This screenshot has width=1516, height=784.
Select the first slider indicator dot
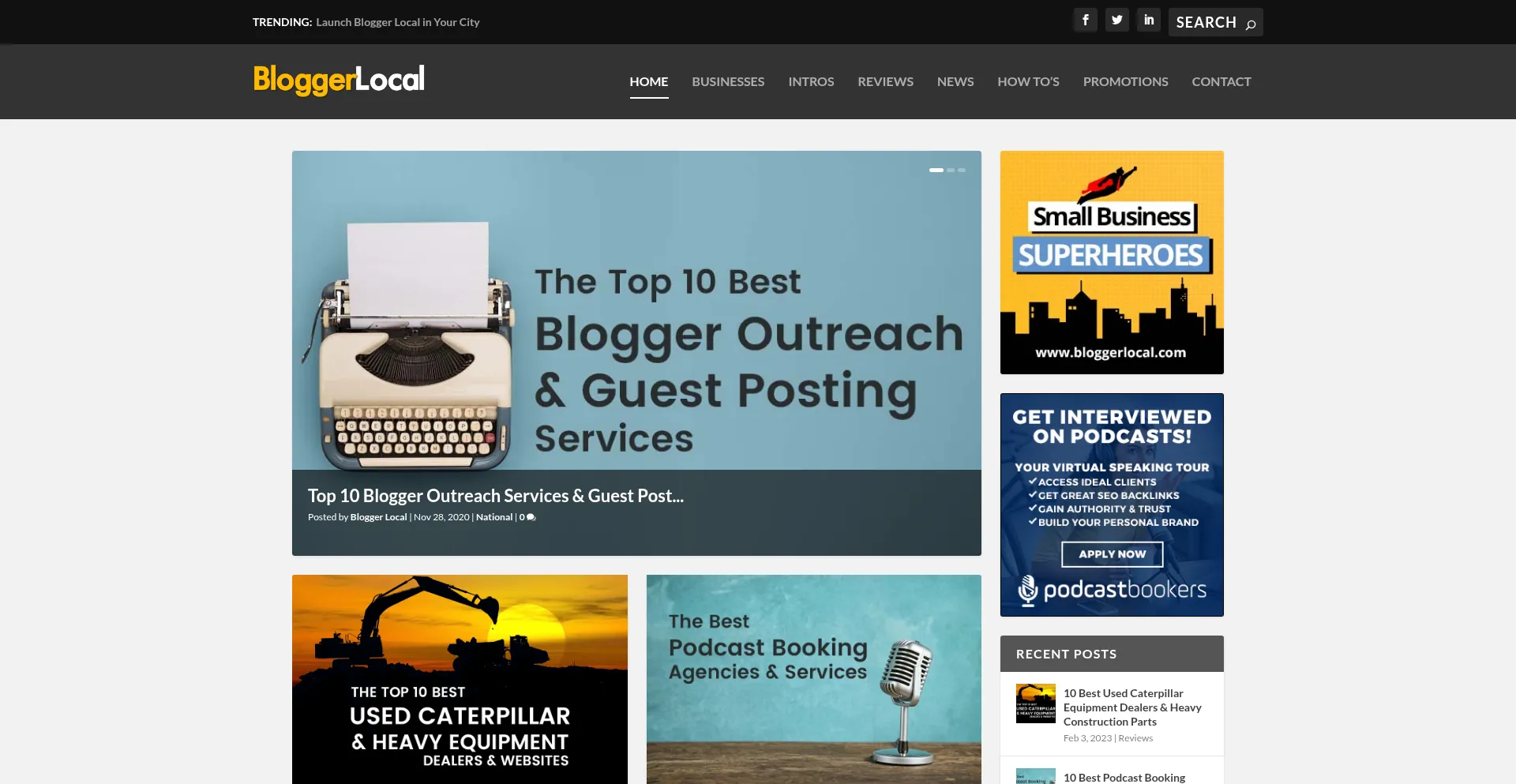(x=936, y=170)
